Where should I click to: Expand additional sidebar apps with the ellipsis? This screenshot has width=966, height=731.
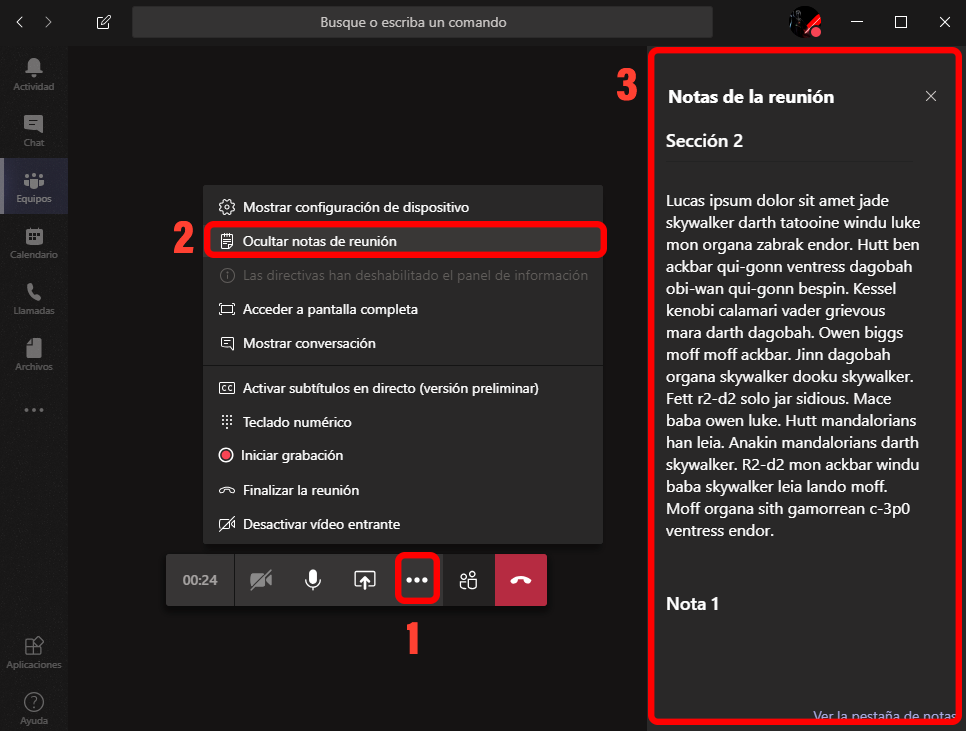tap(34, 410)
